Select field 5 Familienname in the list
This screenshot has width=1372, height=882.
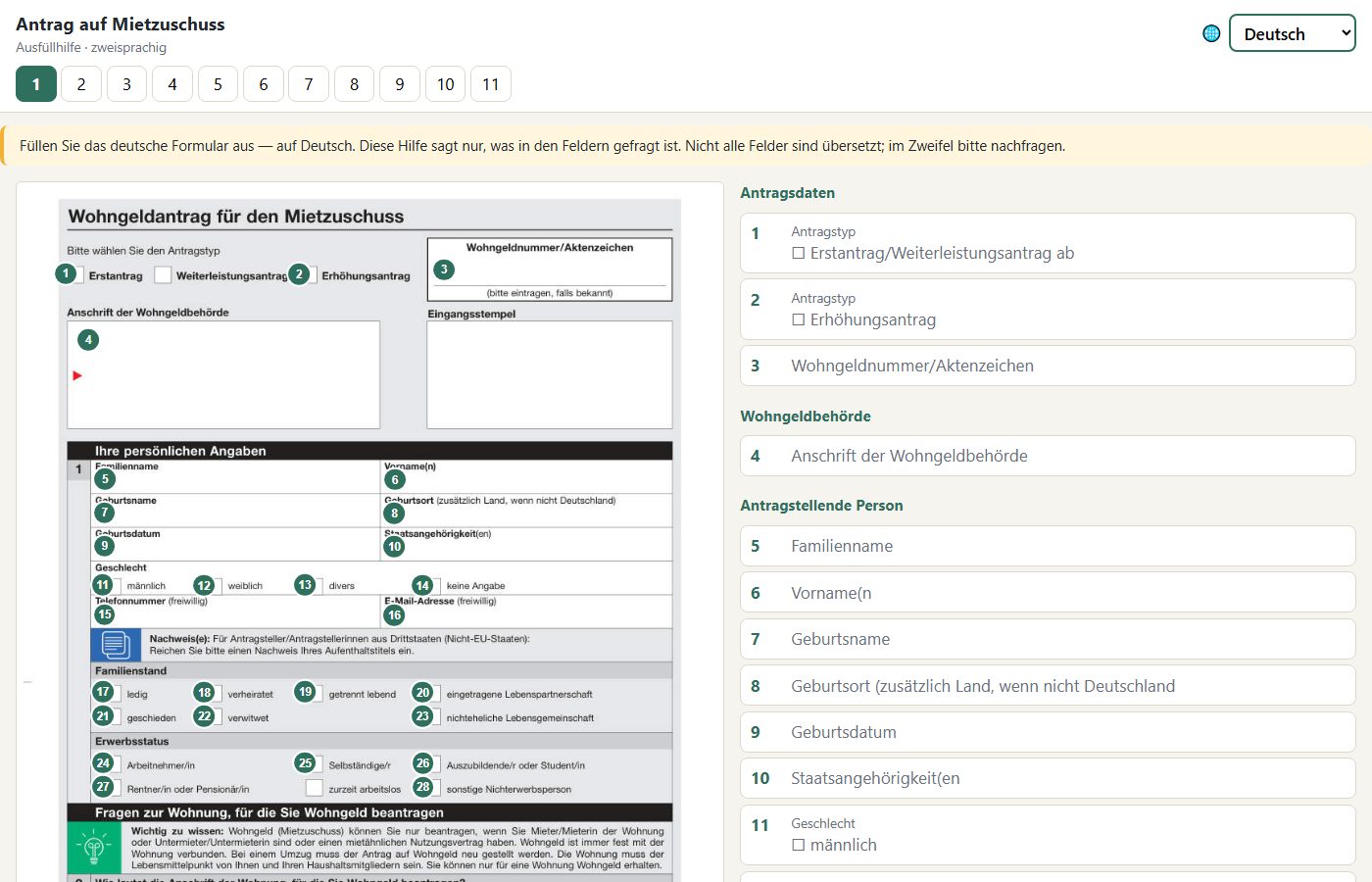[1048, 546]
